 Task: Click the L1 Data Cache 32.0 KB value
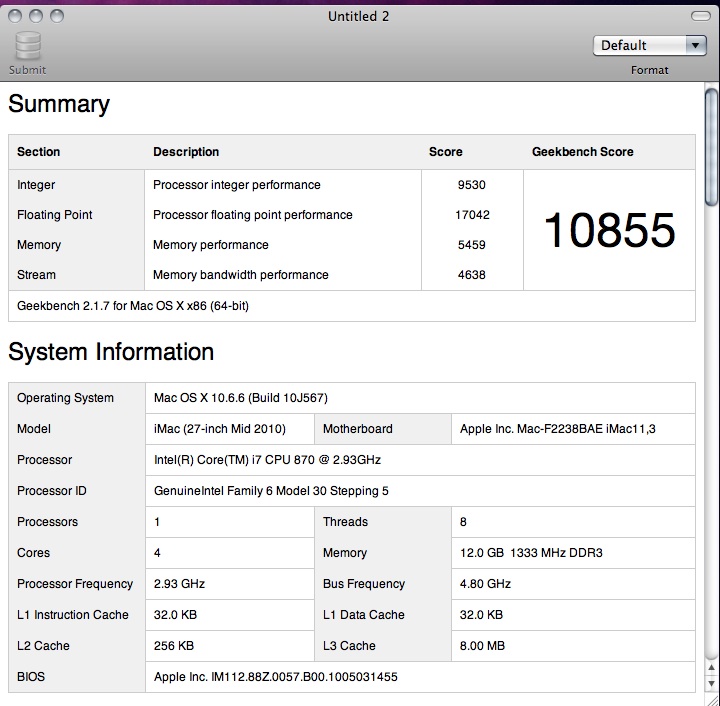coord(481,615)
